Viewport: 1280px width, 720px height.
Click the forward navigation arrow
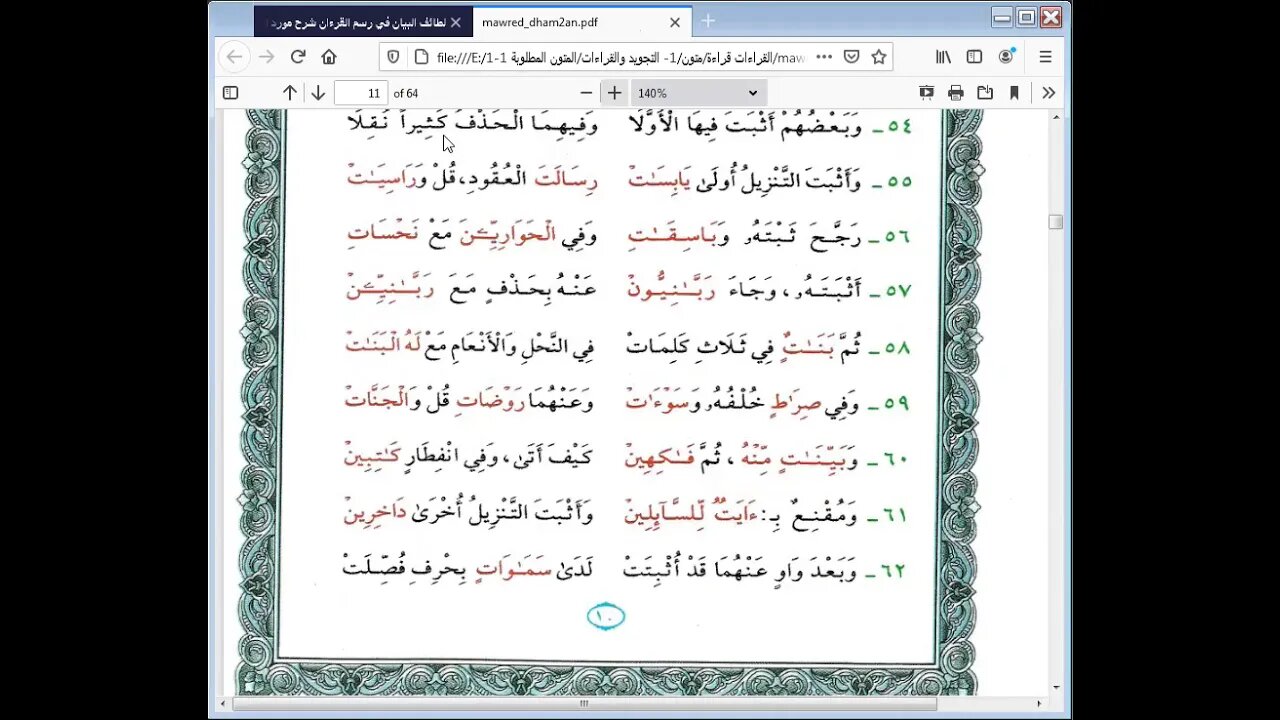click(x=266, y=57)
